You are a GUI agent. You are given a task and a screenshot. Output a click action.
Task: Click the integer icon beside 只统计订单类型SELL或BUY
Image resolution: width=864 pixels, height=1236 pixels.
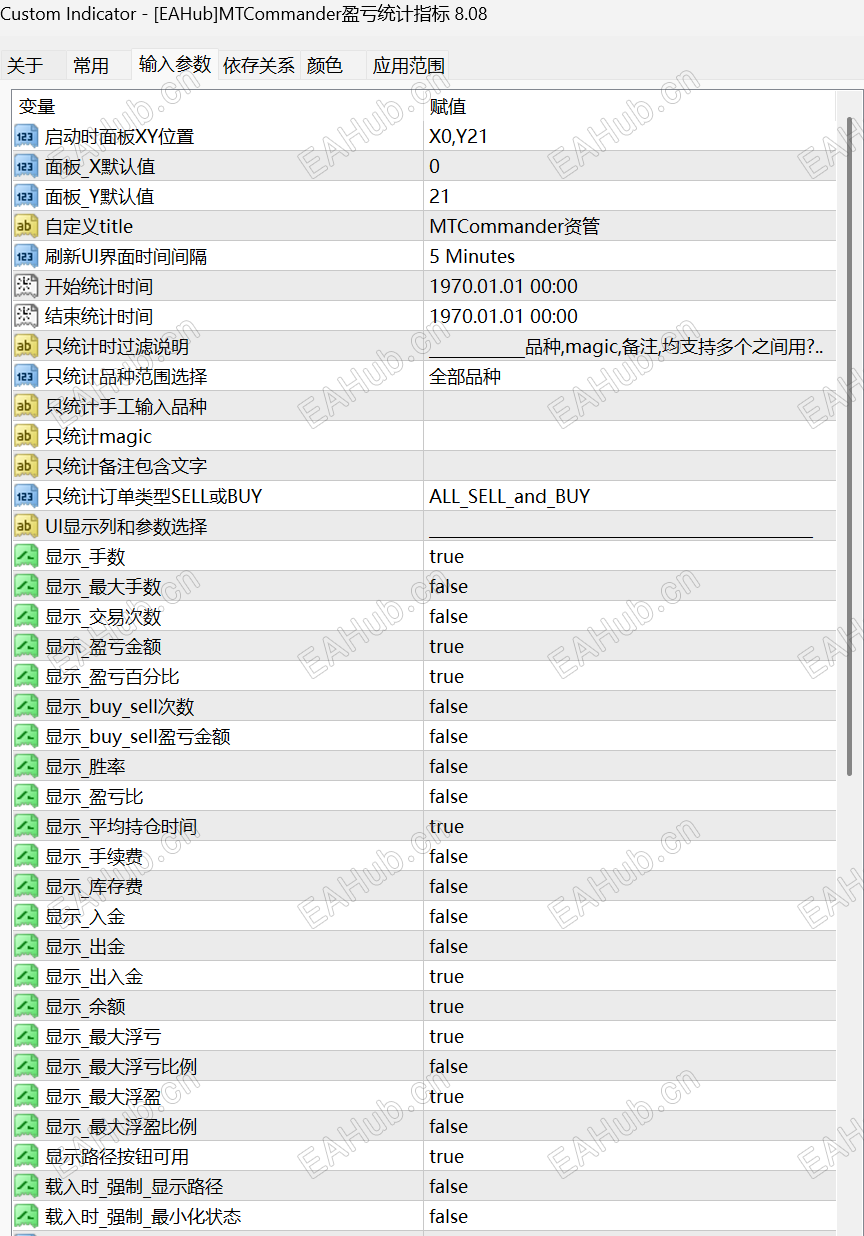pyautogui.click(x=27, y=496)
